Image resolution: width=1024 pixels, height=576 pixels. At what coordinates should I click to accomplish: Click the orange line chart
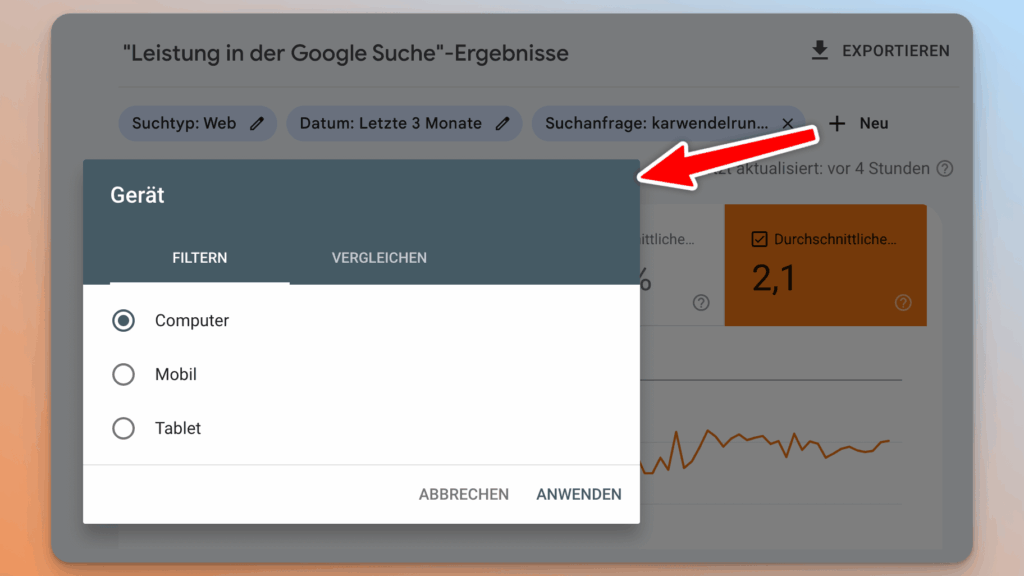pyautogui.click(x=765, y=451)
